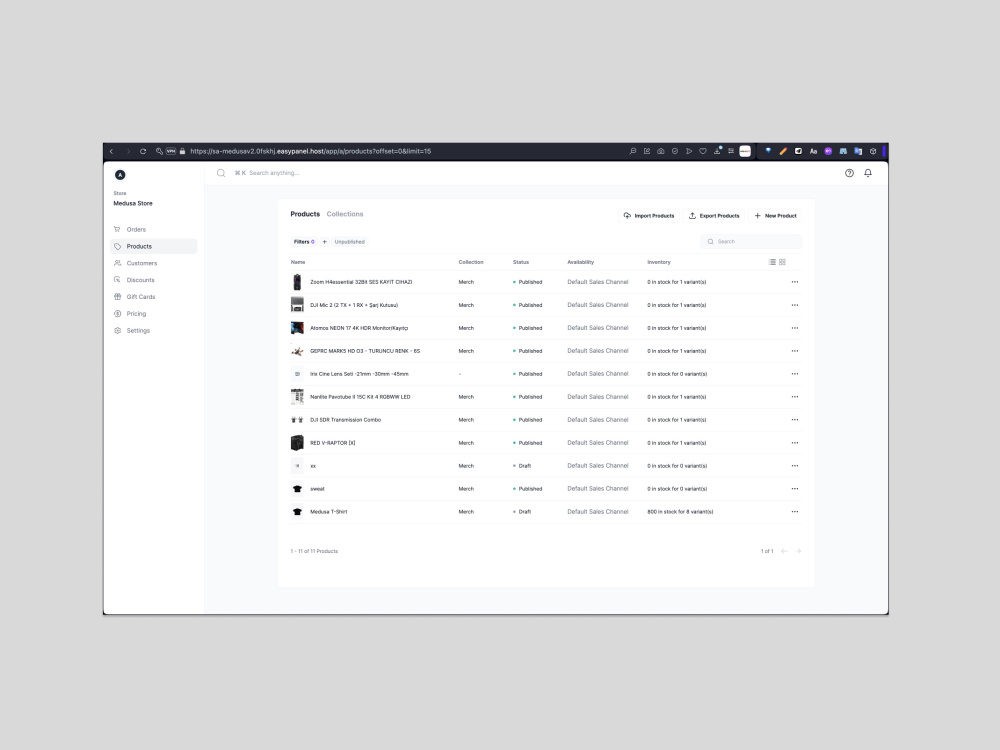Viewport: 1000px width, 750px height.
Task: Click the Aa font extension icon
Action: pos(813,151)
